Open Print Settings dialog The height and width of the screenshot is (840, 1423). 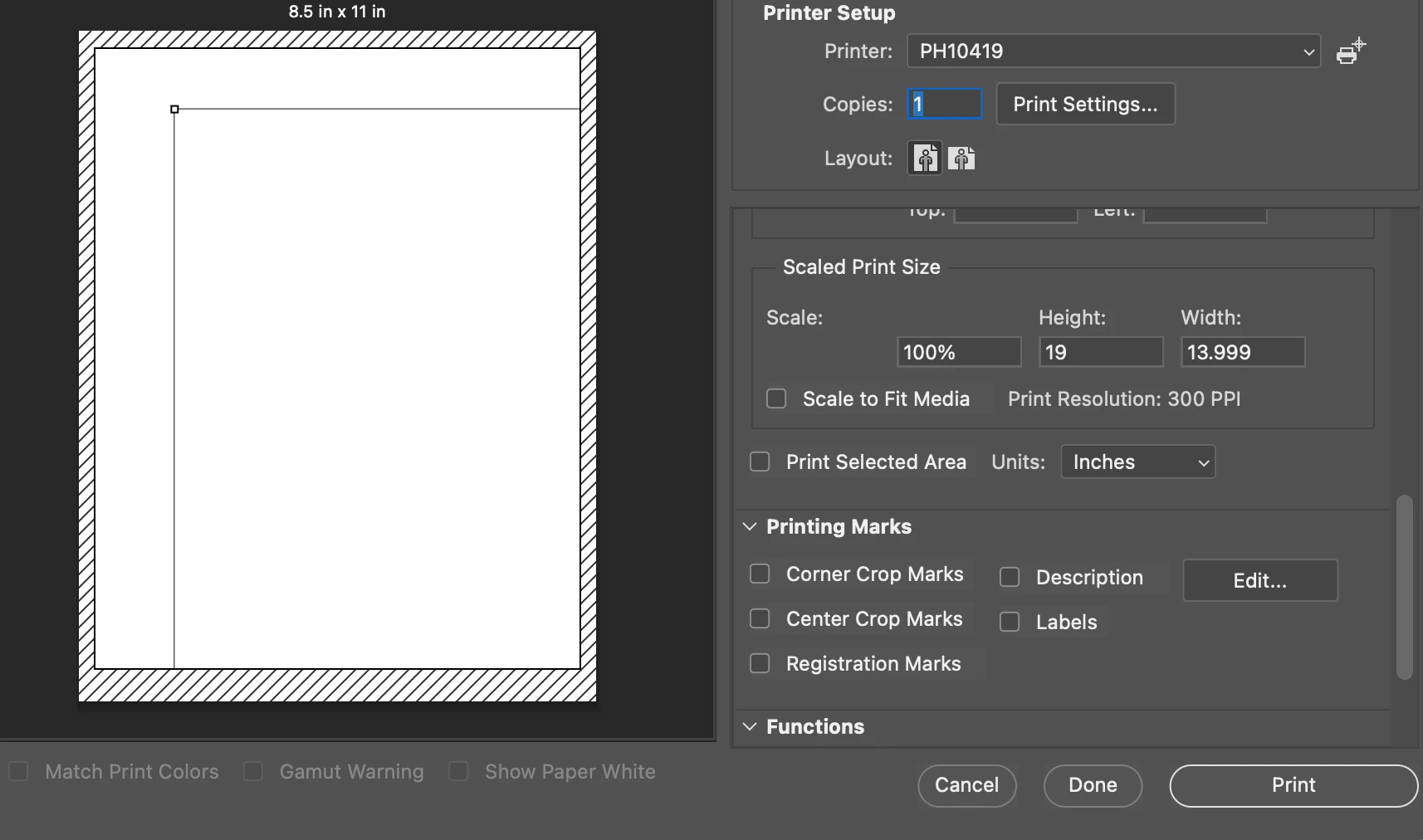(x=1085, y=105)
